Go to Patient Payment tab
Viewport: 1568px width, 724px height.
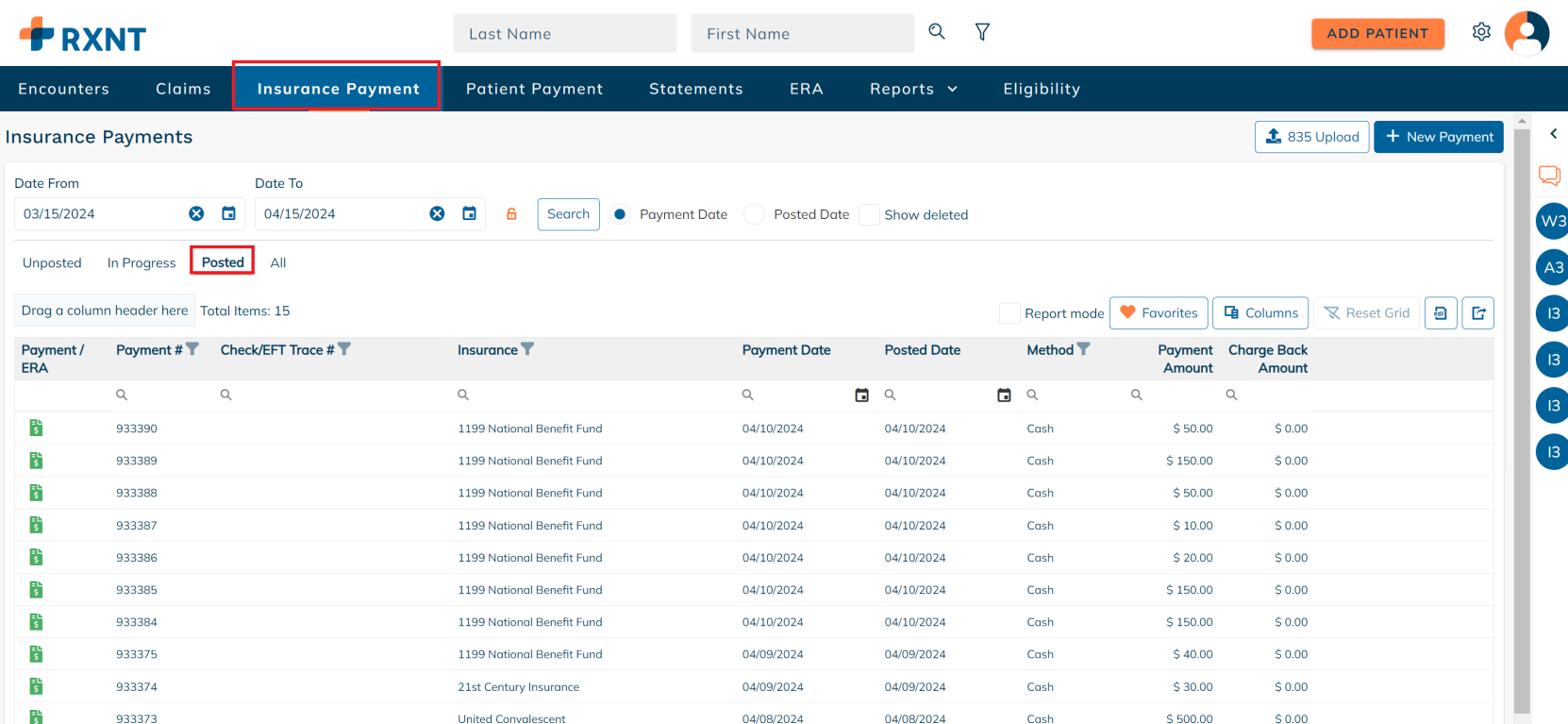tap(534, 89)
